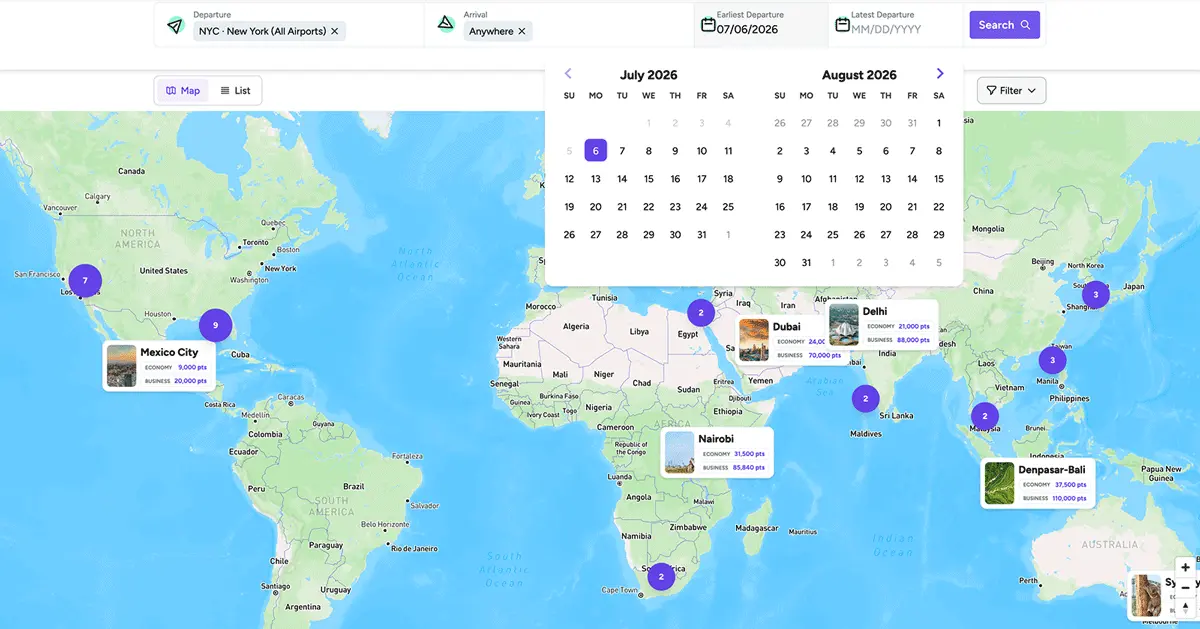The image size is (1200, 629).
Task: Pick July 15 in the calendar
Action: click(x=648, y=179)
